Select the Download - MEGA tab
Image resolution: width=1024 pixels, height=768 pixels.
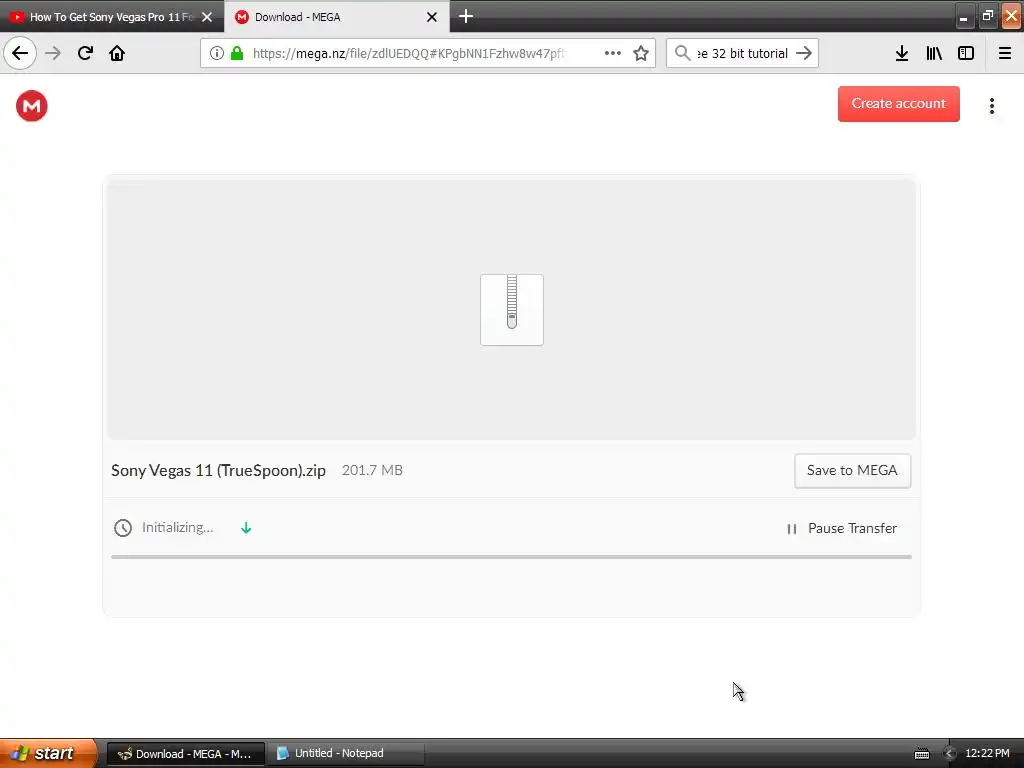(336, 17)
